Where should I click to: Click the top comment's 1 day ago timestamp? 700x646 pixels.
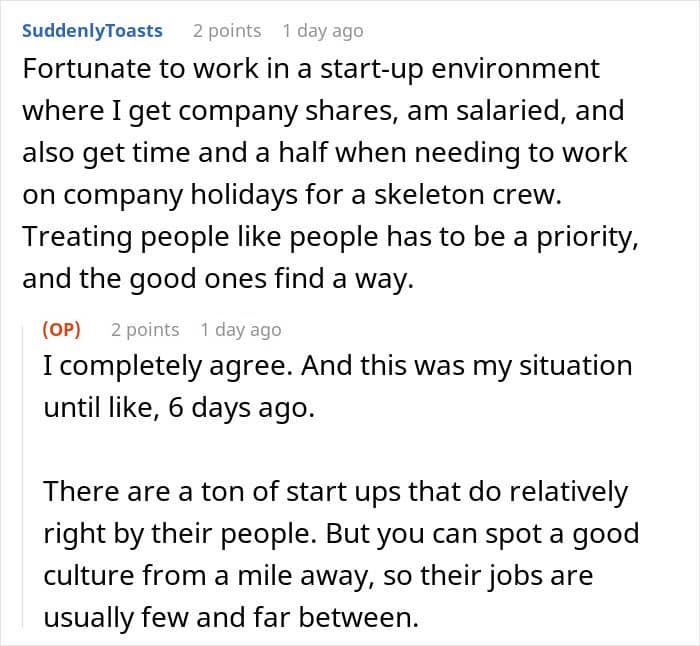[x=323, y=31]
